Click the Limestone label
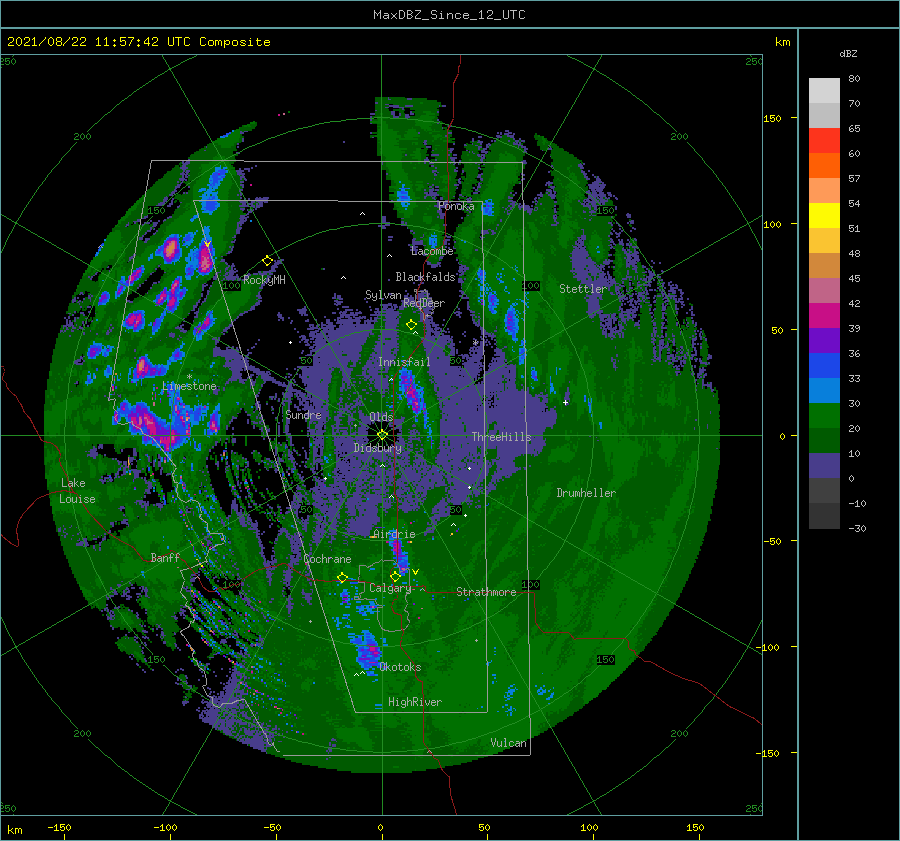The width and height of the screenshot is (900, 841). click(189, 386)
